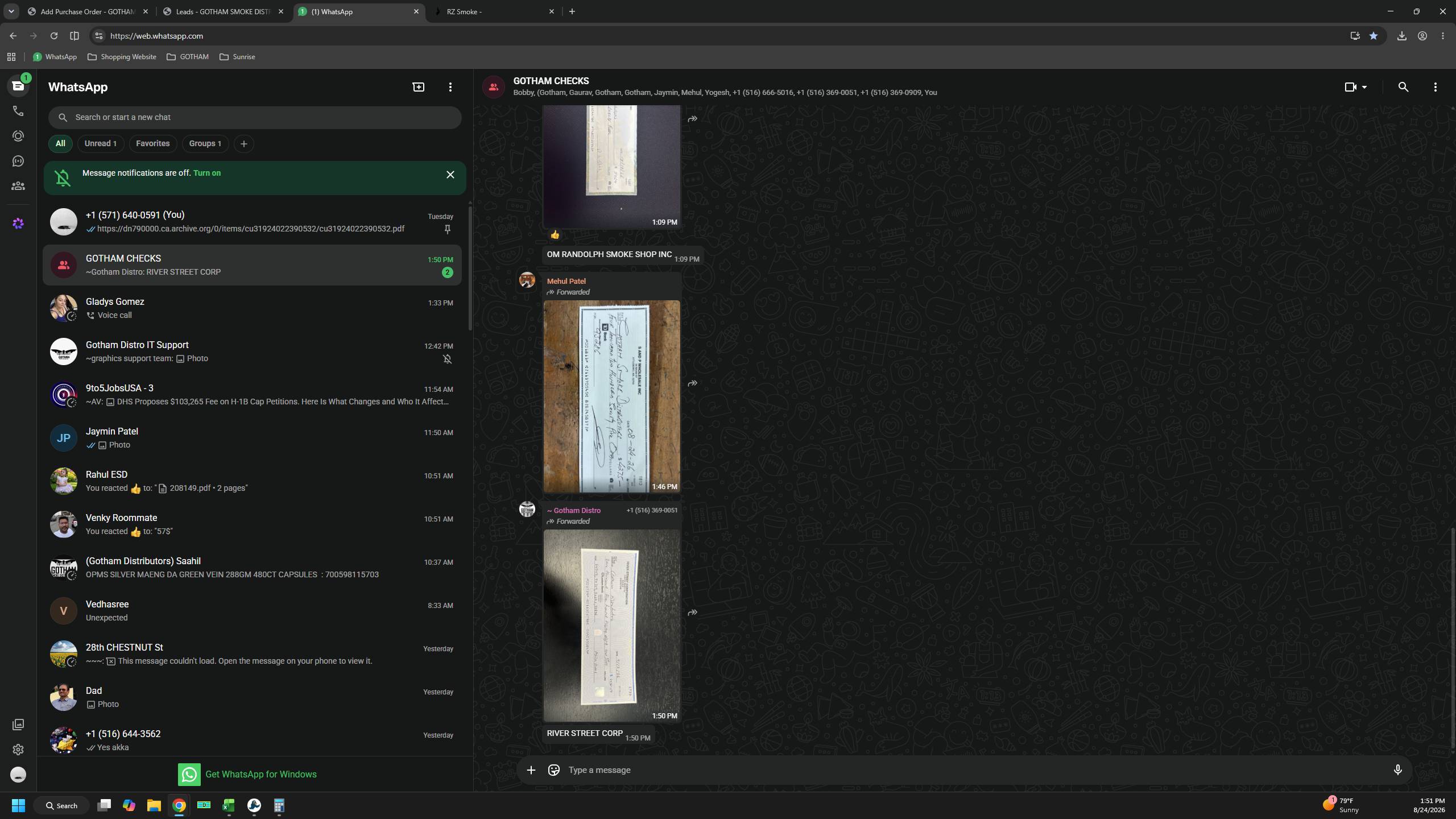Open the Channels sidebar icon
This screenshot has width=1456, height=819.
(x=18, y=161)
